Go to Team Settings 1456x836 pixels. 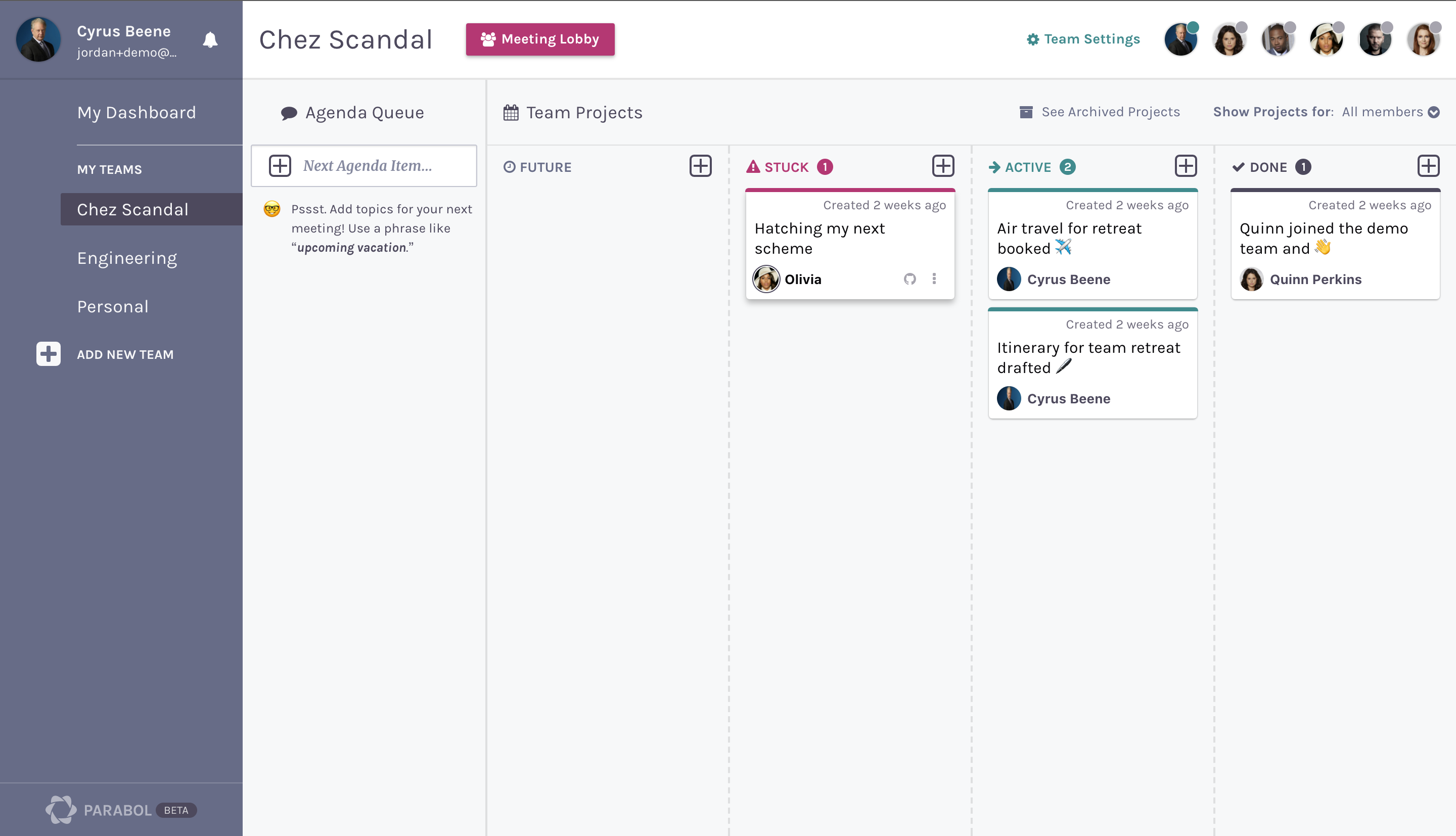click(x=1083, y=39)
